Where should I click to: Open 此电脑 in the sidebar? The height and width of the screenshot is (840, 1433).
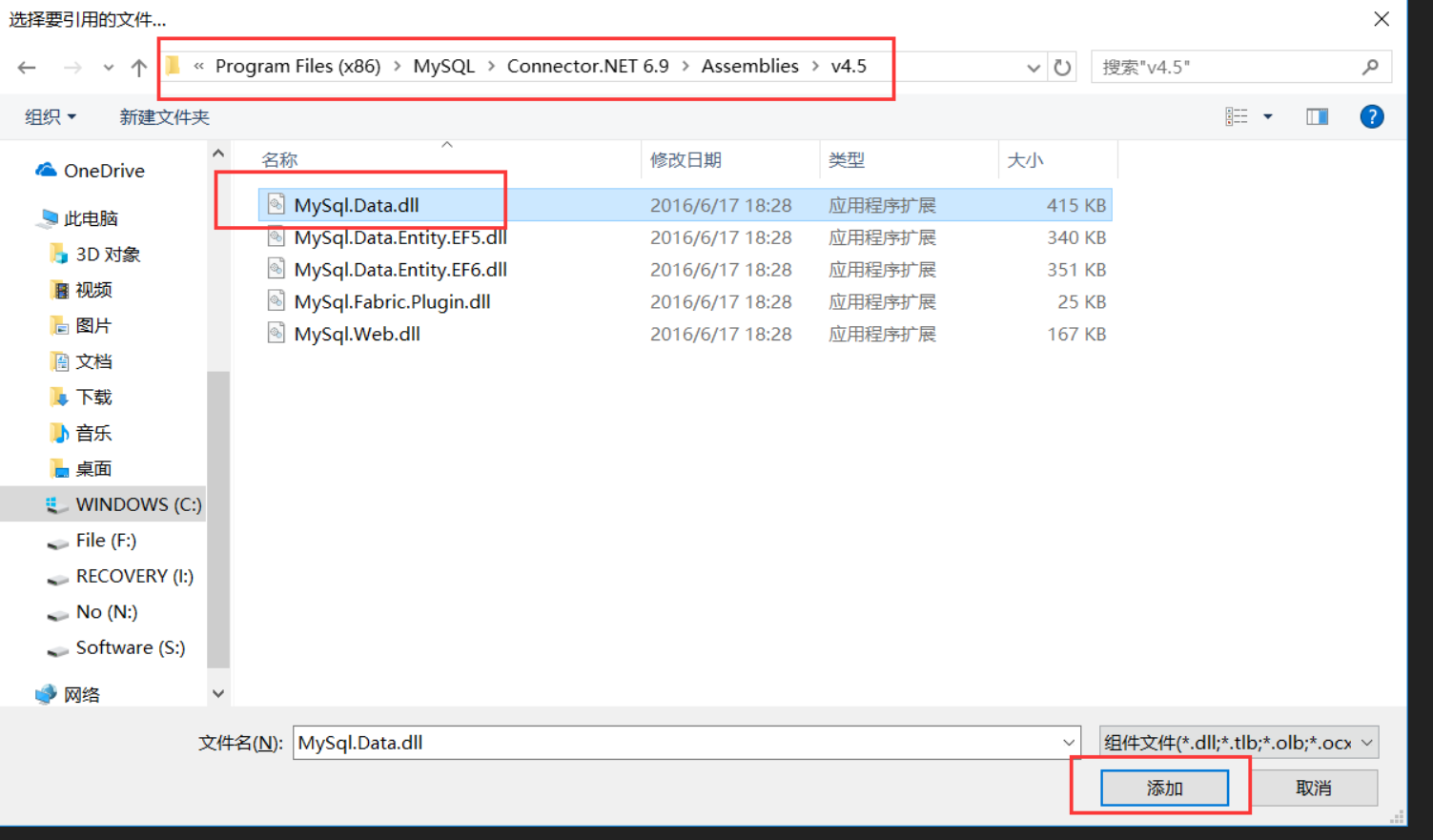(91, 218)
